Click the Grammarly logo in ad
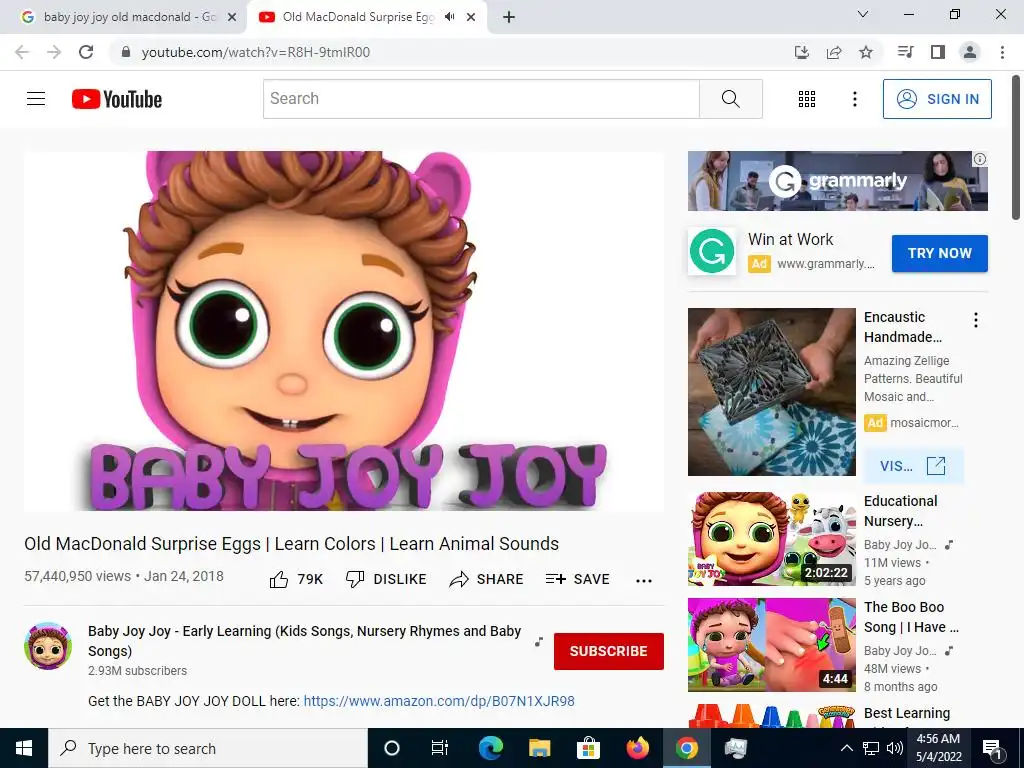 [x=712, y=251]
